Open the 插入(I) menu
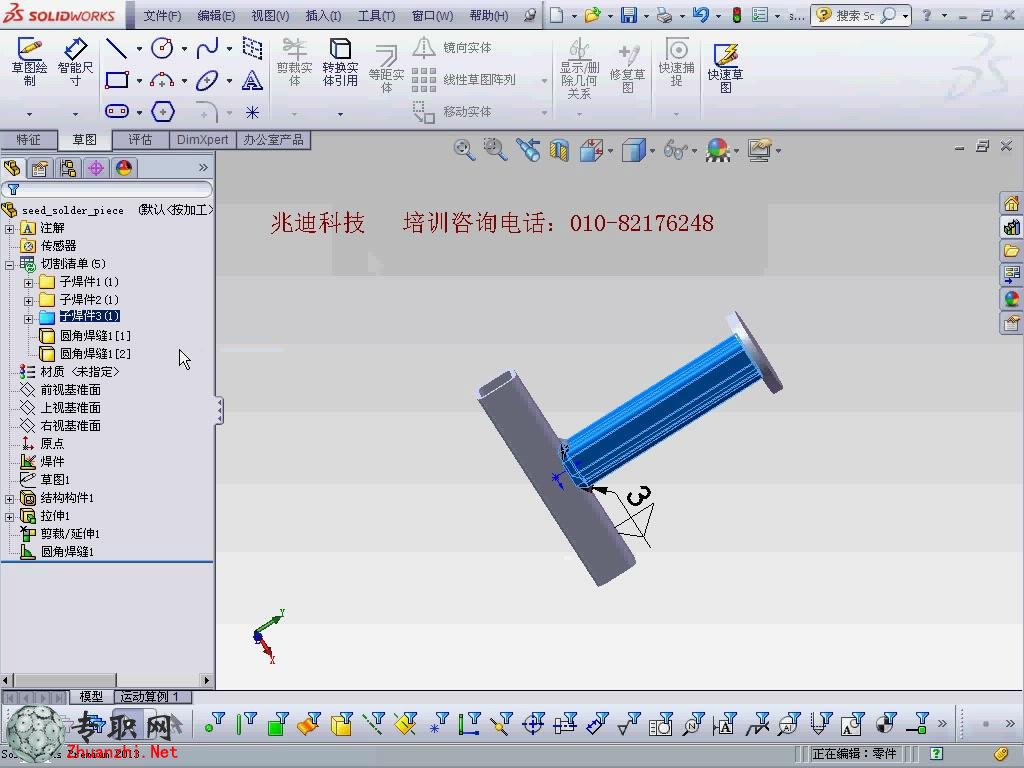This screenshot has width=1024, height=768. click(323, 15)
